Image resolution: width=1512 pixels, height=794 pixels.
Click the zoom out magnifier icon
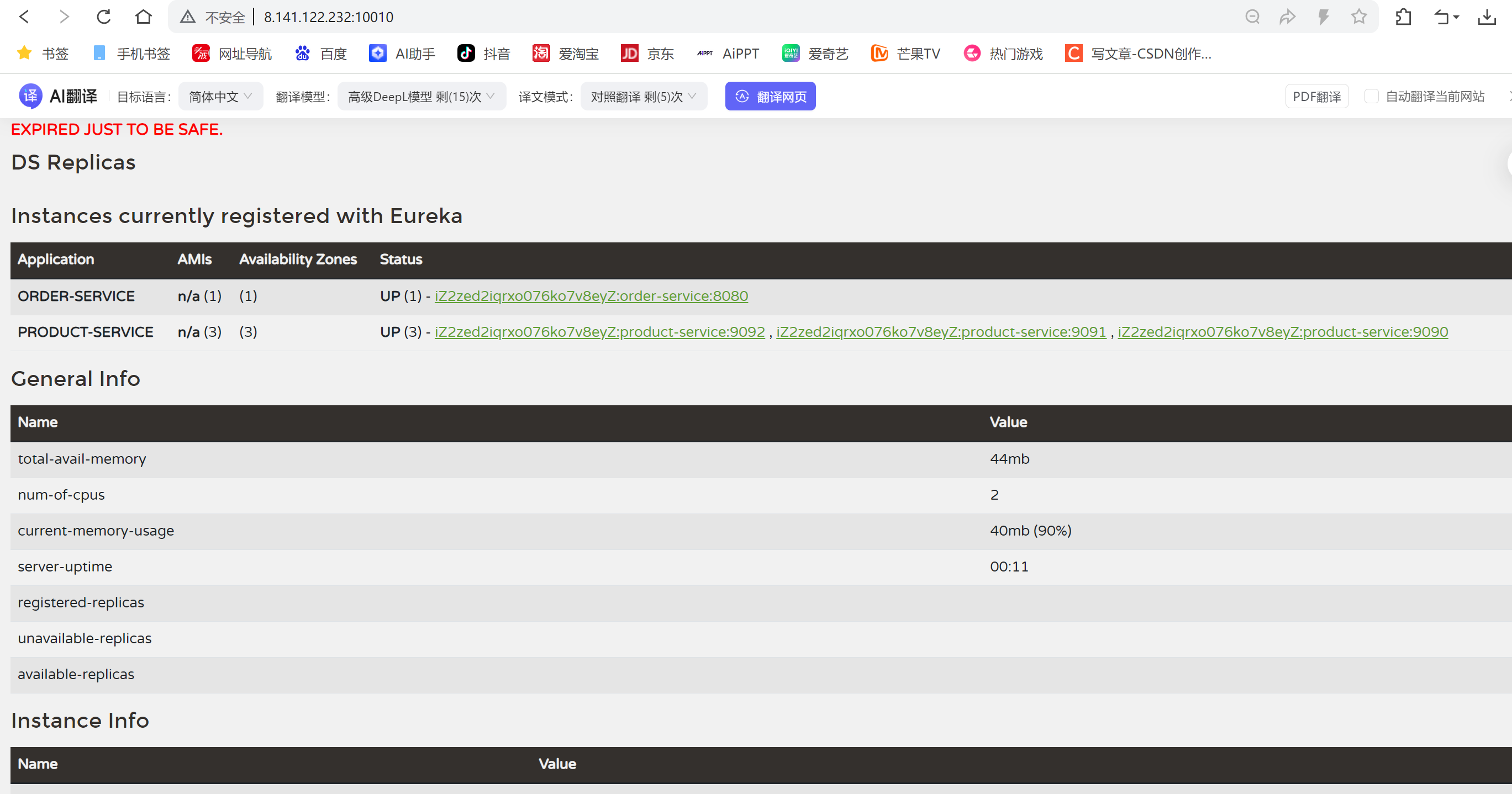pyautogui.click(x=1252, y=17)
